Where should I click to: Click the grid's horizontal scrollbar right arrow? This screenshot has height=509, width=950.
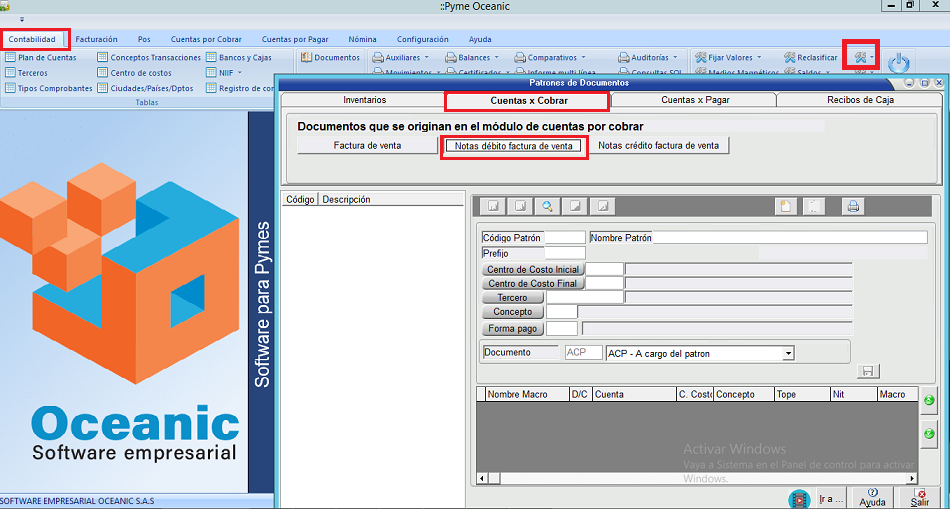point(904,478)
